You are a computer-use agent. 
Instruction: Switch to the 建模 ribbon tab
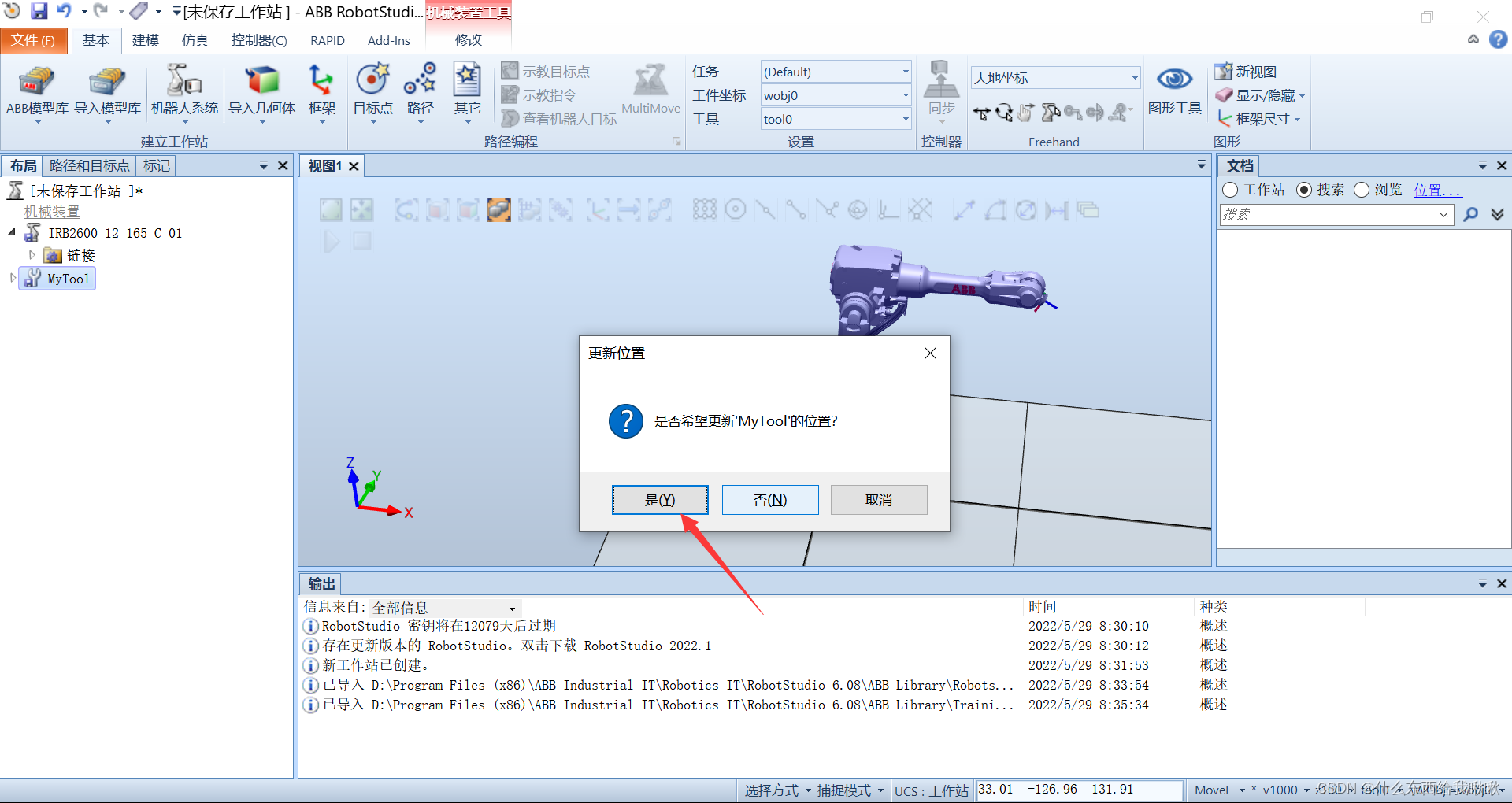[146, 40]
